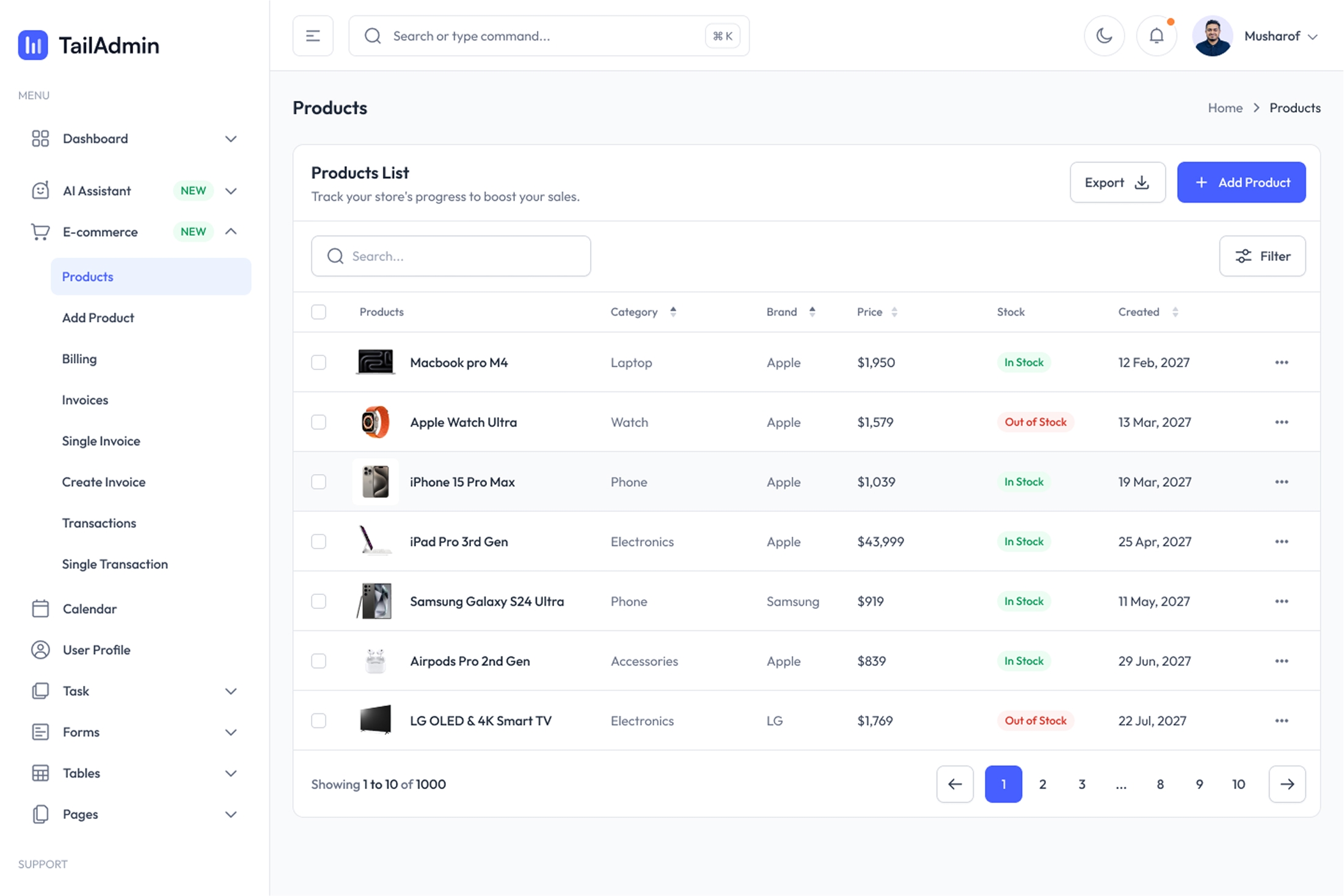
Task: Toggle the sidebar hamburger menu button
Action: (x=313, y=36)
